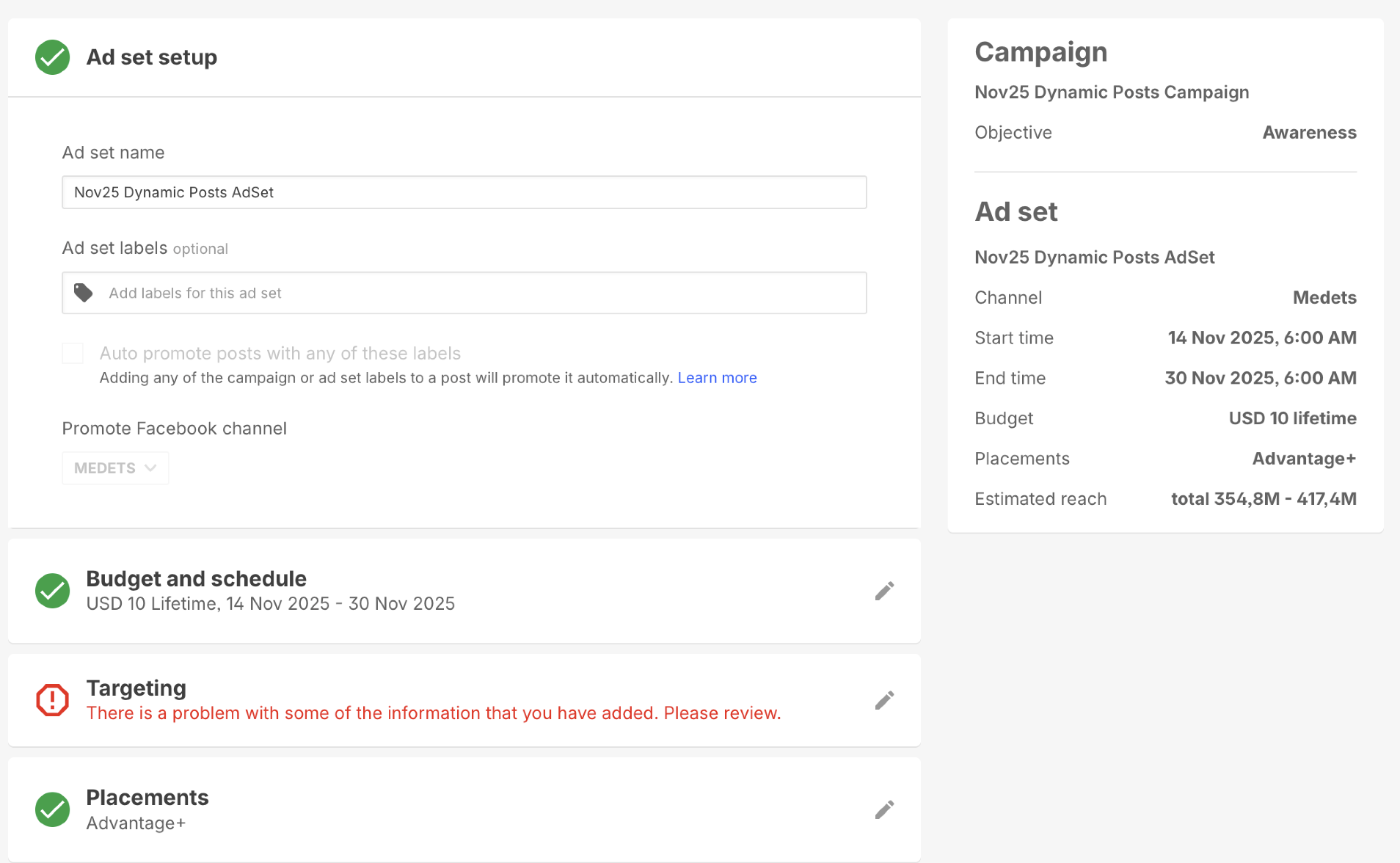
Task: Open Placements editor via pencil icon
Action: click(884, 810)
